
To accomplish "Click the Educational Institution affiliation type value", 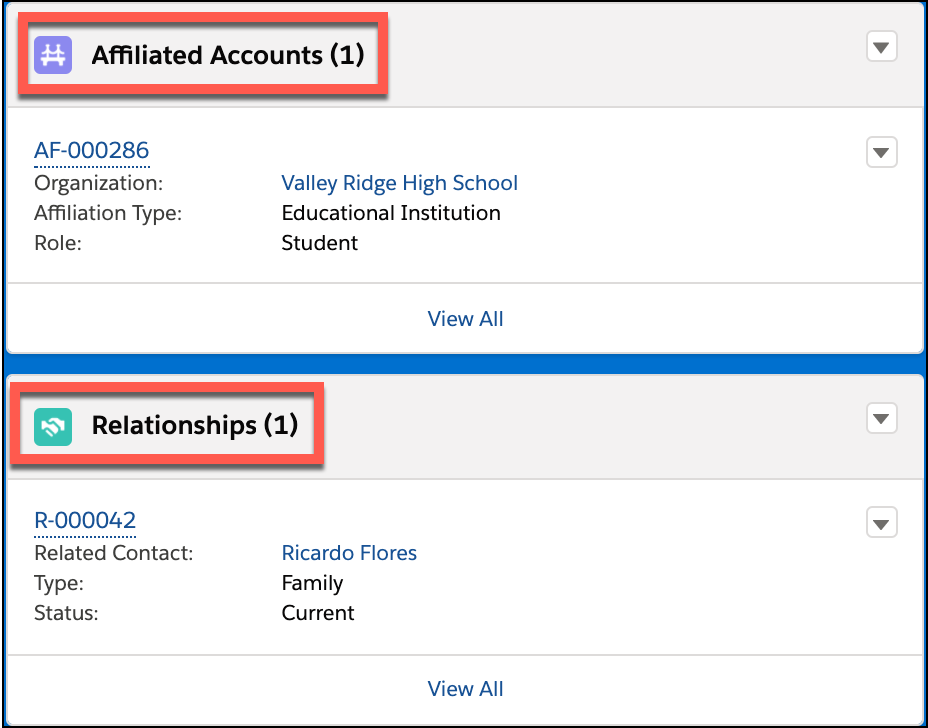I will pos(391,213).
